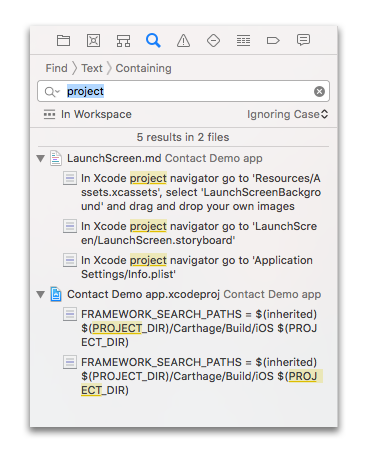Click '5 results in 2 files' summary
Viewport: 369px width, 454px height.
click(x=183, y=137)
